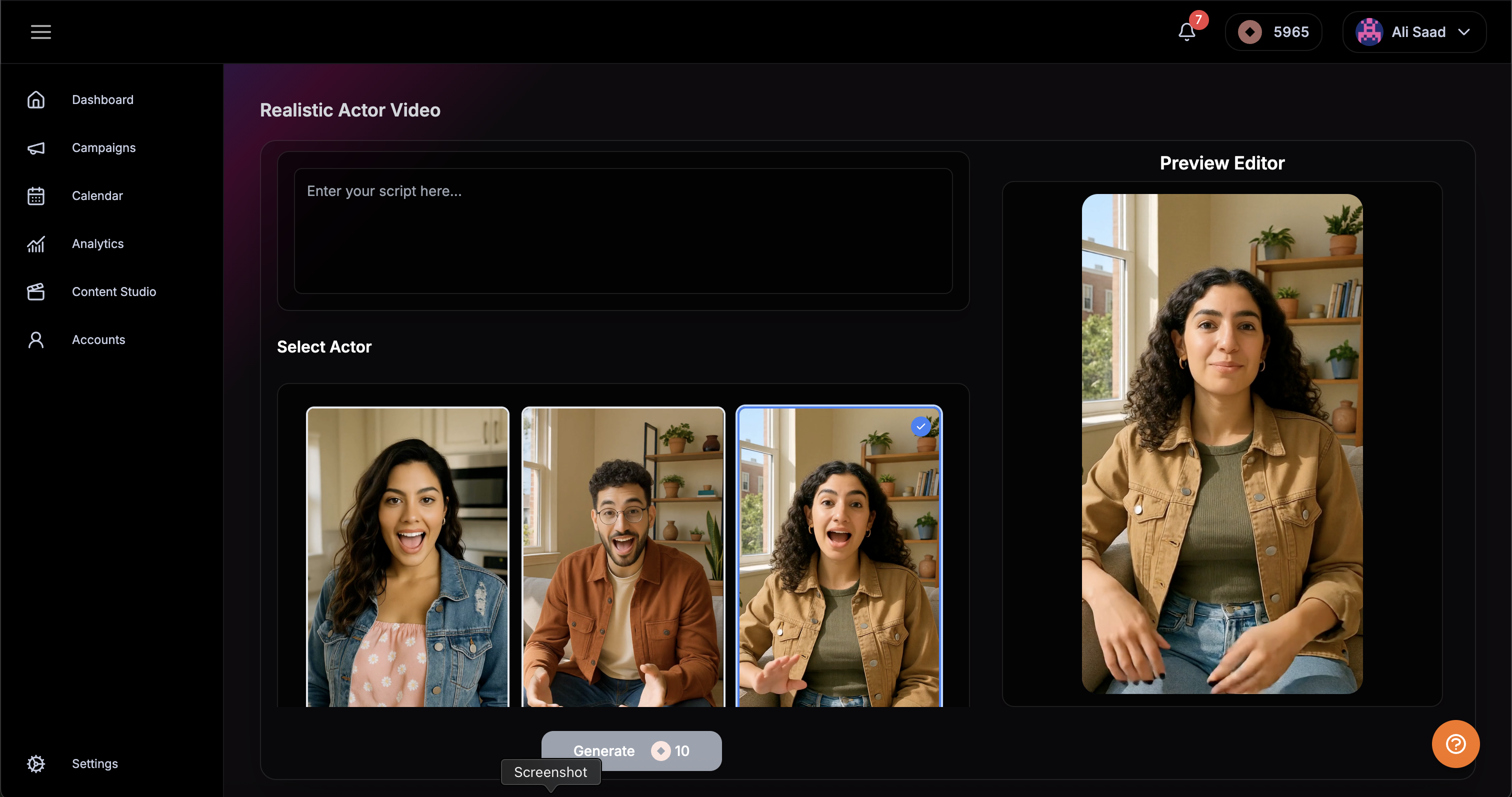Open Settings from the sidebar
The image size is (1512, 797).
point(95,763)
